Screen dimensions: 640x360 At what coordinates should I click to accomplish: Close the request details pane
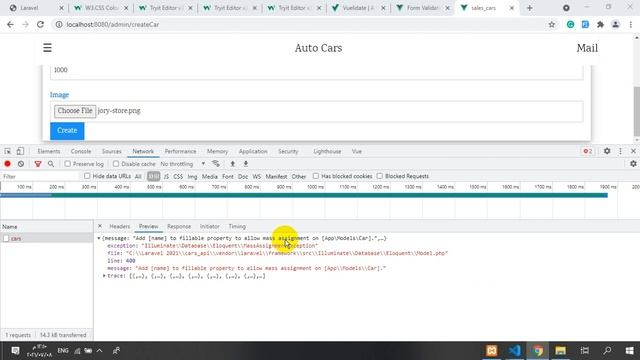(x=100, y=226)
